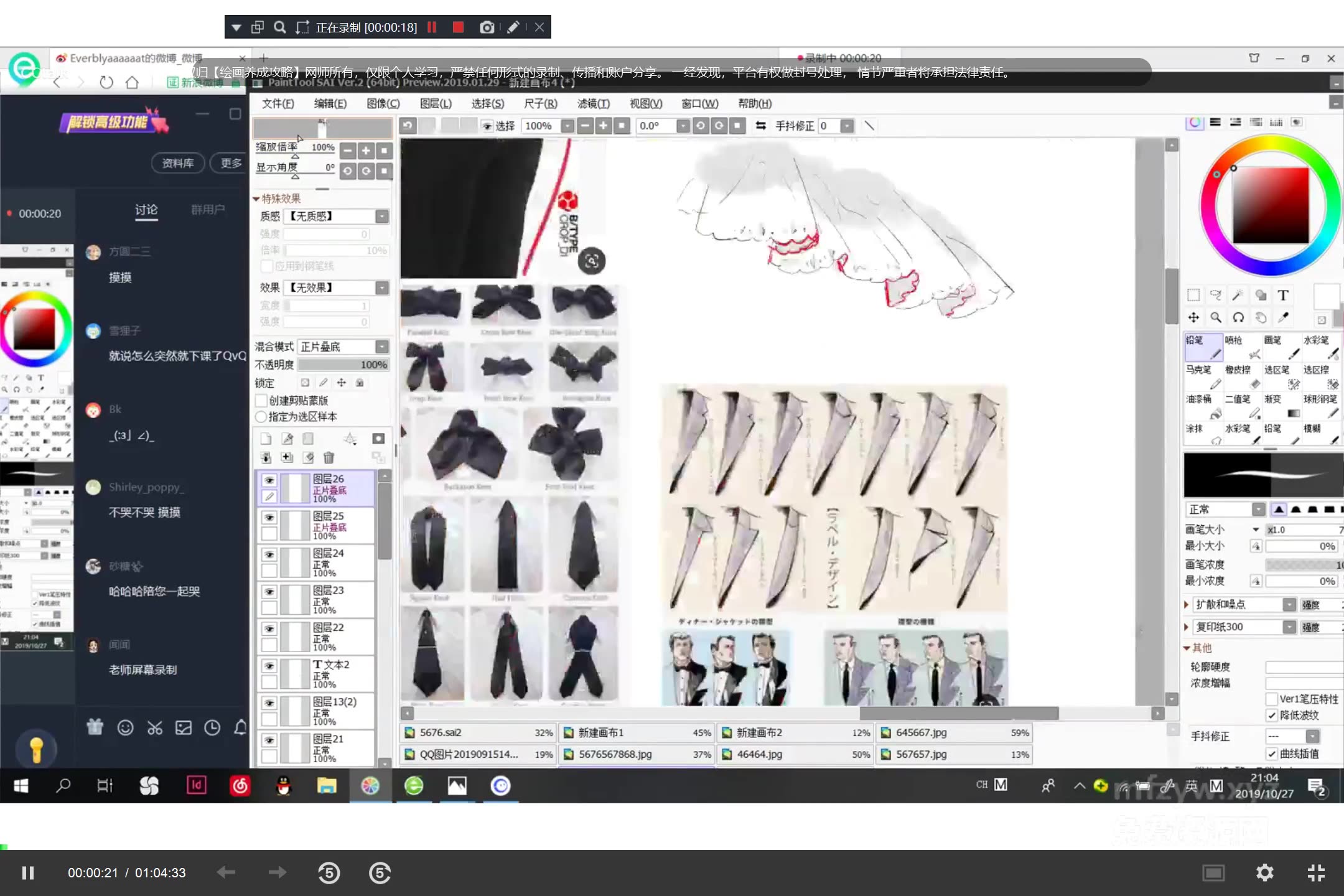Toggle 降低波纹 checkbox
Image resolution: width=1344 pixels, height=896 pixels.
1272,716
